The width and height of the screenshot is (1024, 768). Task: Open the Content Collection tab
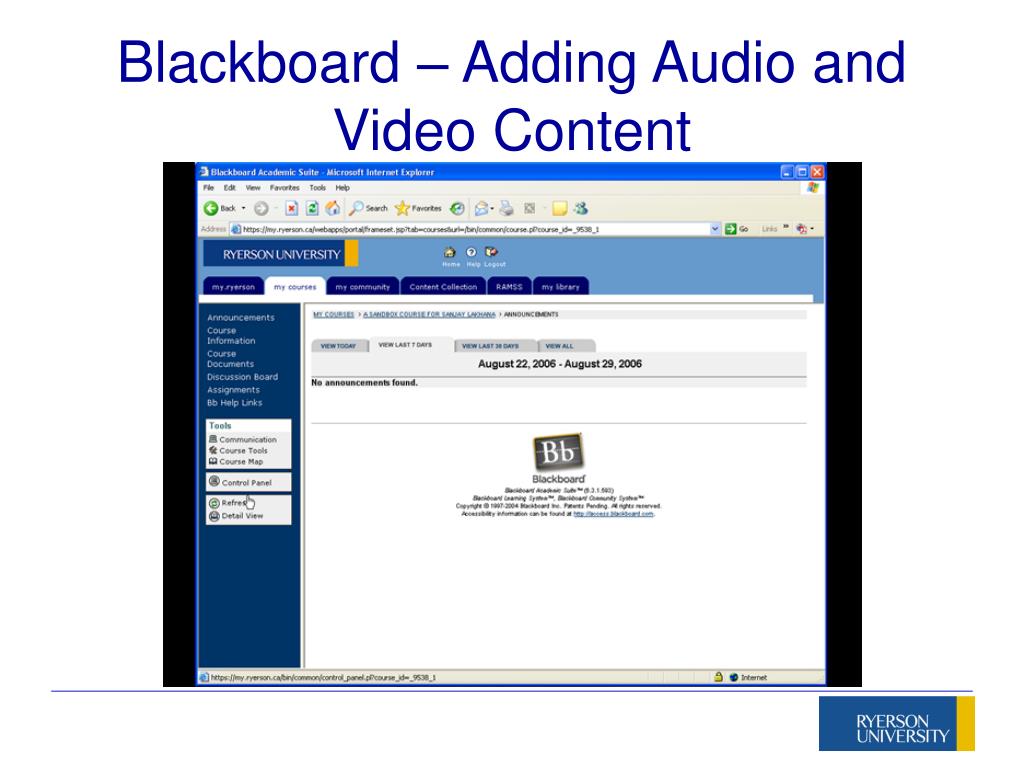click(443, 287)
